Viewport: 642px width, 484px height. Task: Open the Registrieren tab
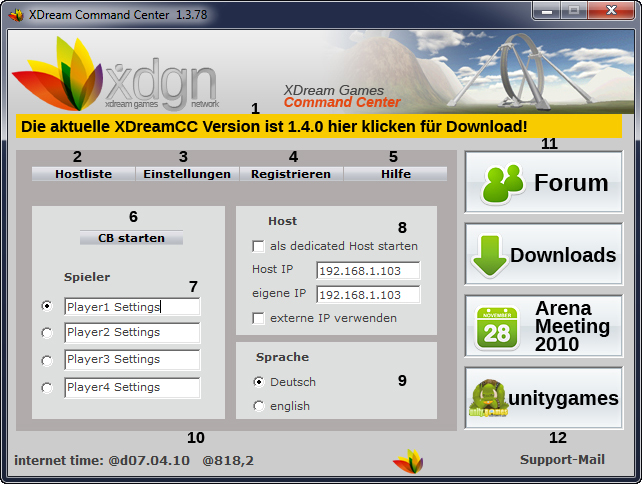tap(291, 174)
